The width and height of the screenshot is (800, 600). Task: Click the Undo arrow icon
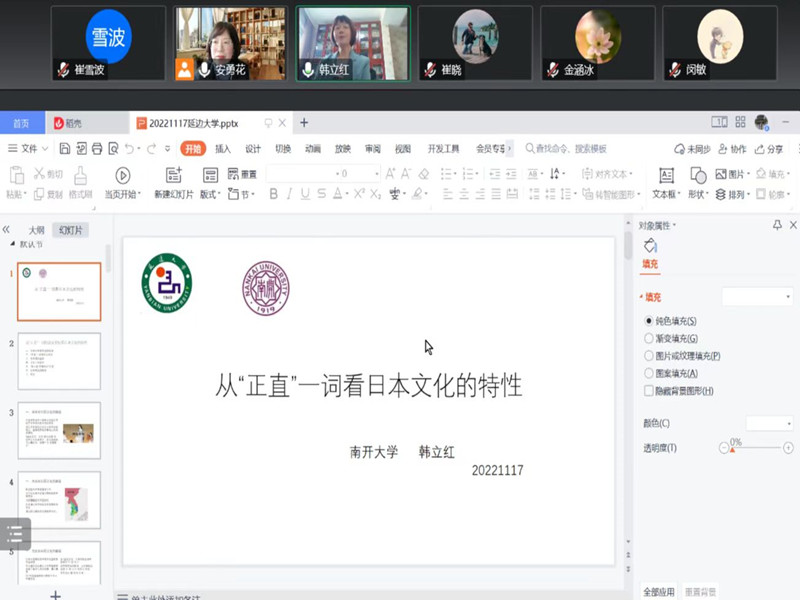point(131,149)
